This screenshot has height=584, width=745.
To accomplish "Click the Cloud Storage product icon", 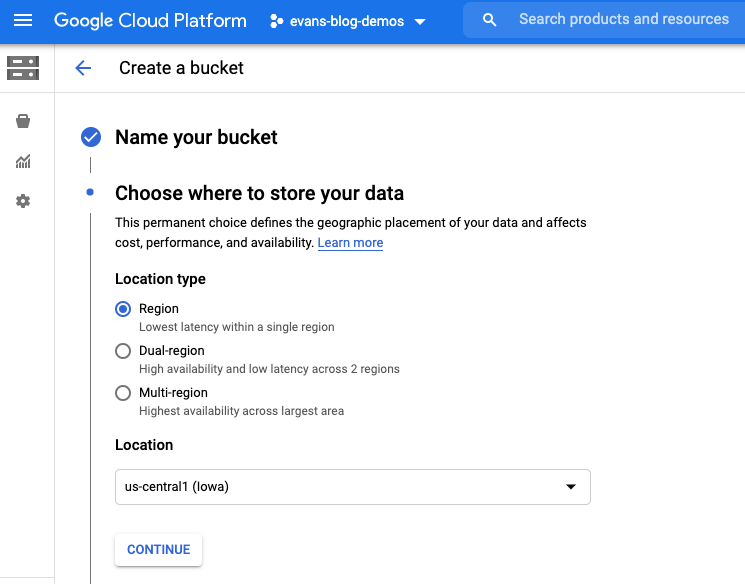I will point(23,68).
